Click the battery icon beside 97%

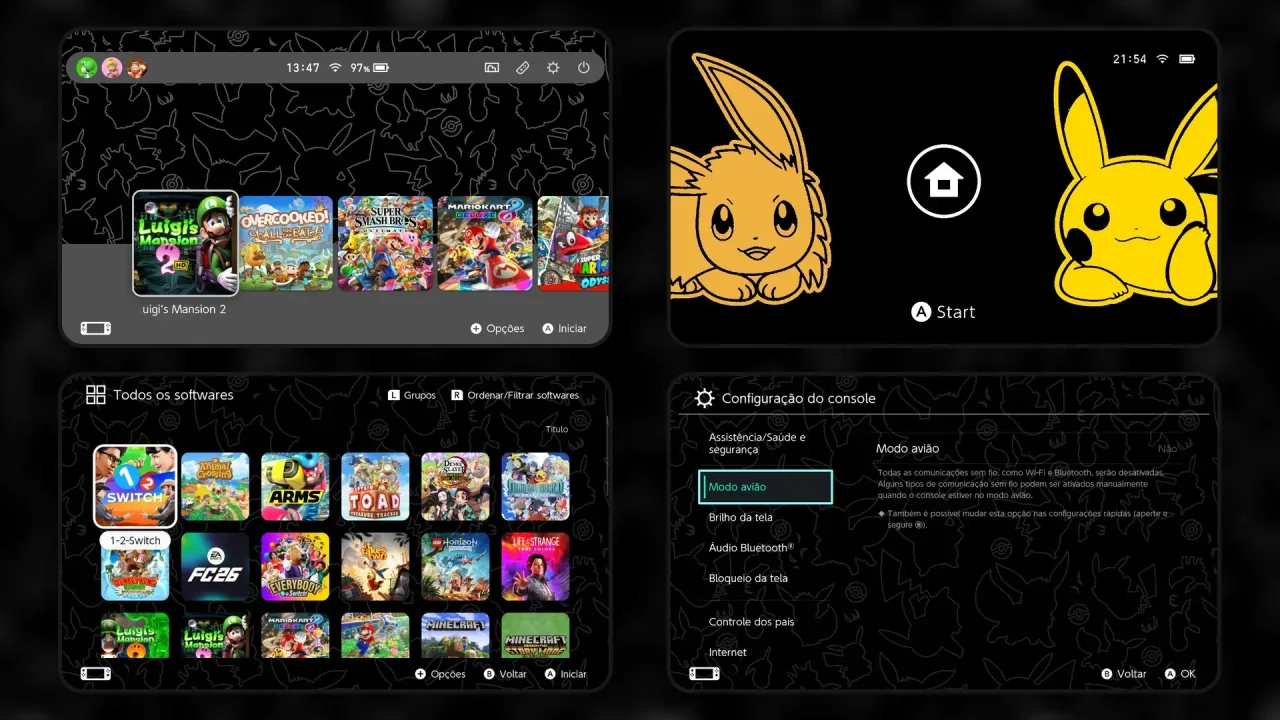click(x=380, y=68)
